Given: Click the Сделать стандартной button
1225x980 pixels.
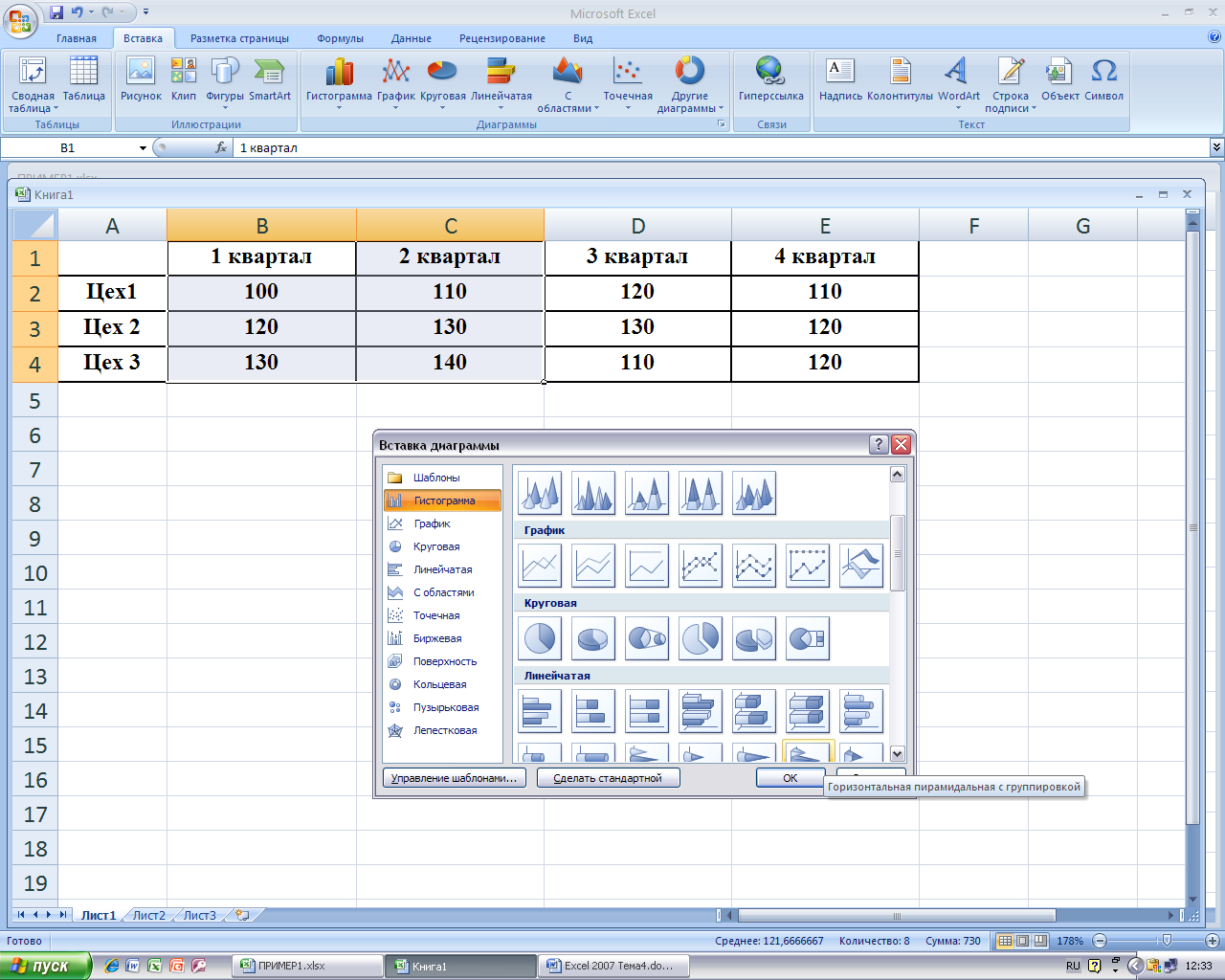Looking at the screenshot, I should 609,778.
